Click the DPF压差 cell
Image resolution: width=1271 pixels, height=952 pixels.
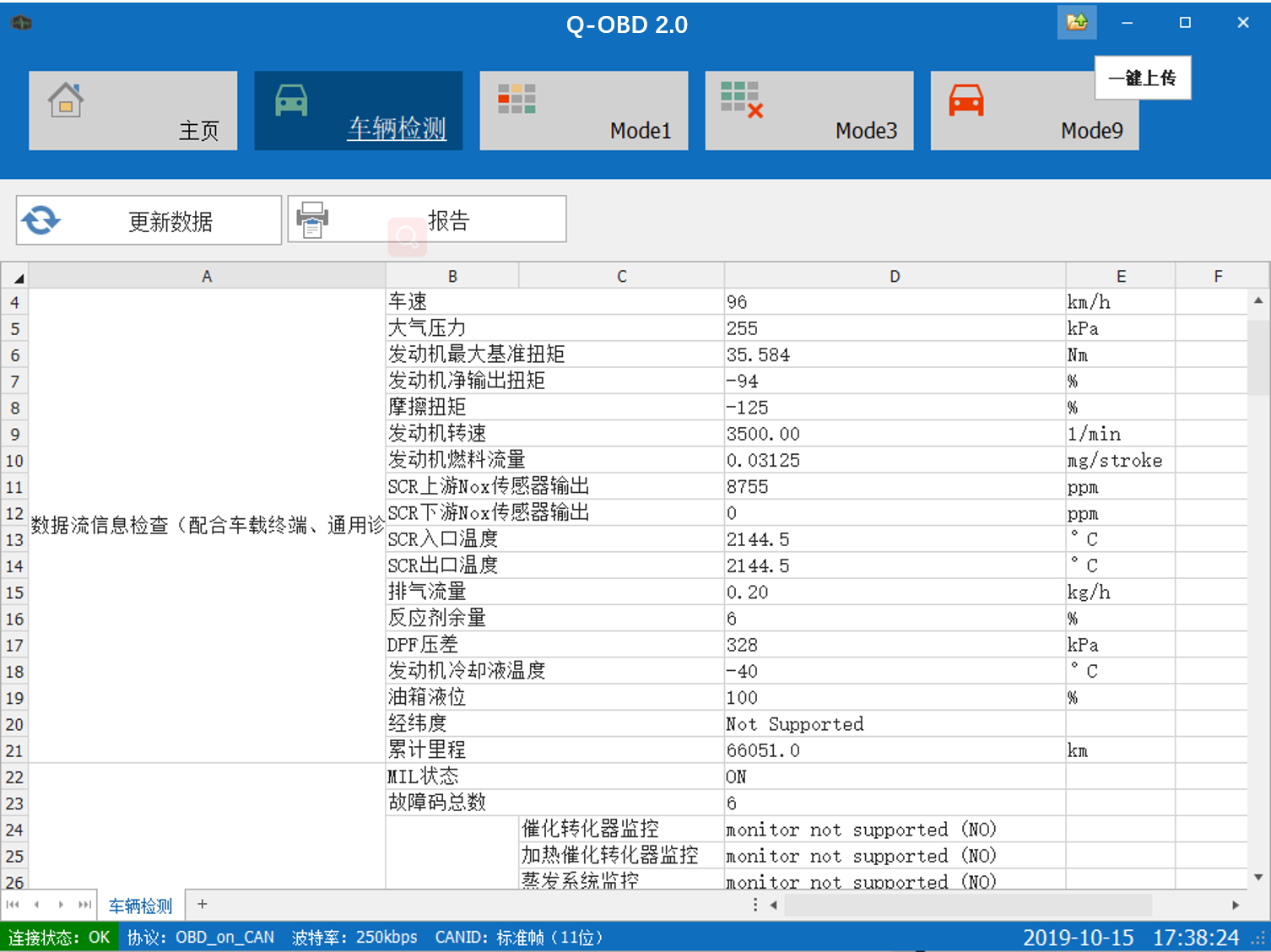click(x=554, y=645)
